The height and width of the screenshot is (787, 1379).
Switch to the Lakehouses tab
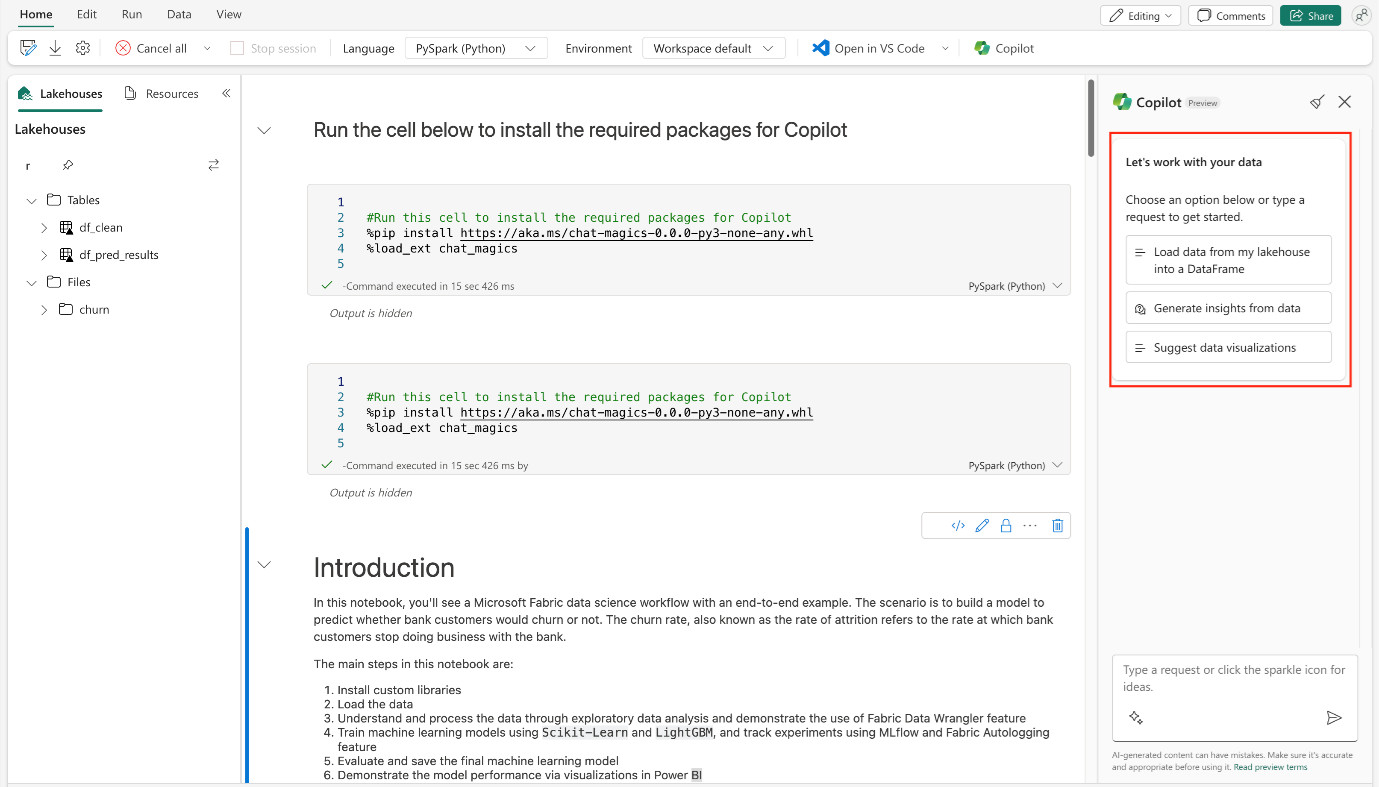coord(60,93)
